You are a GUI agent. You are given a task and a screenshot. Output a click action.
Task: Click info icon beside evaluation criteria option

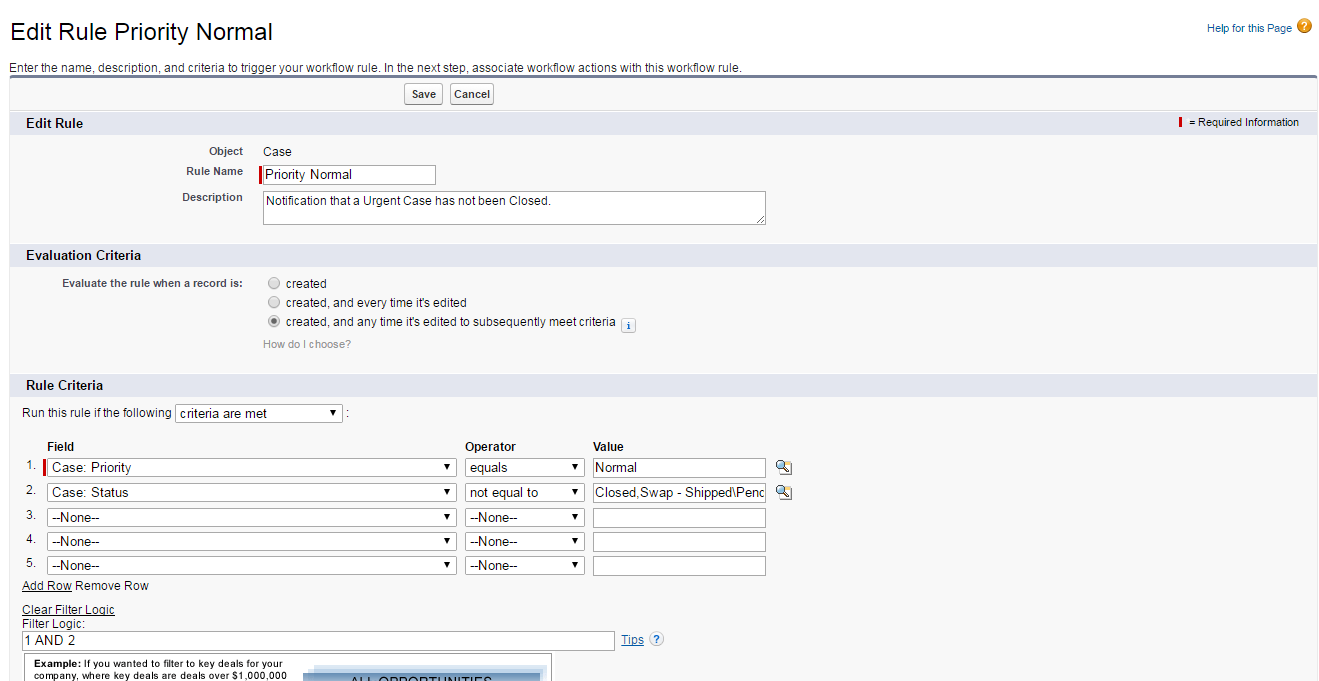click(628, 325)
